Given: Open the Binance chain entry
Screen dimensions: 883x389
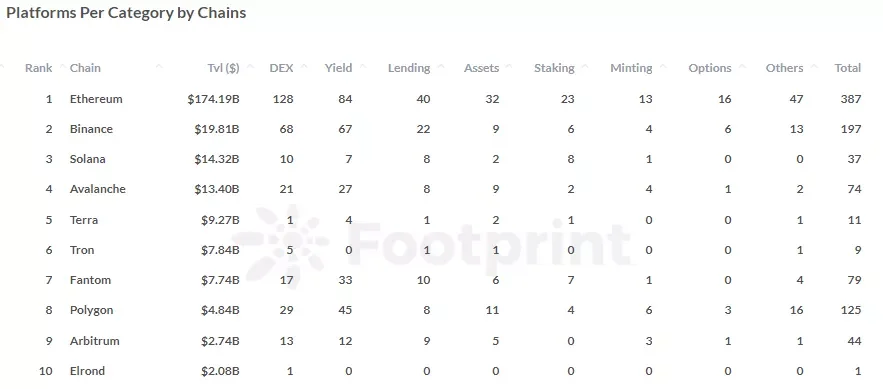Looking at the screenshot, I should [91, 129].
